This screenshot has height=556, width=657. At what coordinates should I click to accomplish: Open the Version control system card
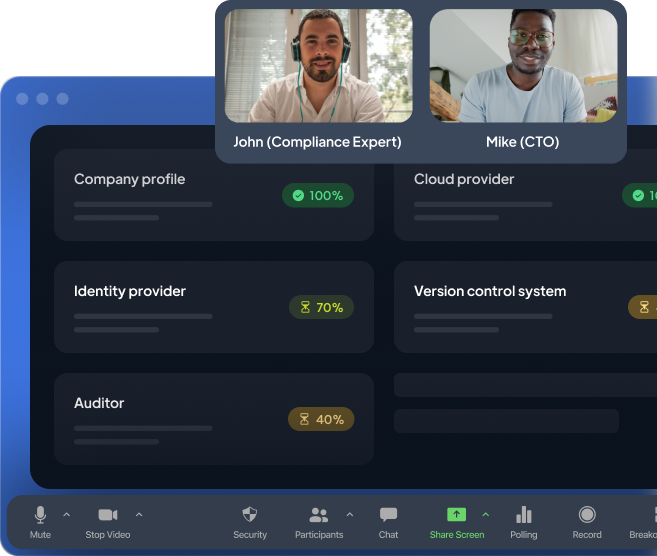525,307
